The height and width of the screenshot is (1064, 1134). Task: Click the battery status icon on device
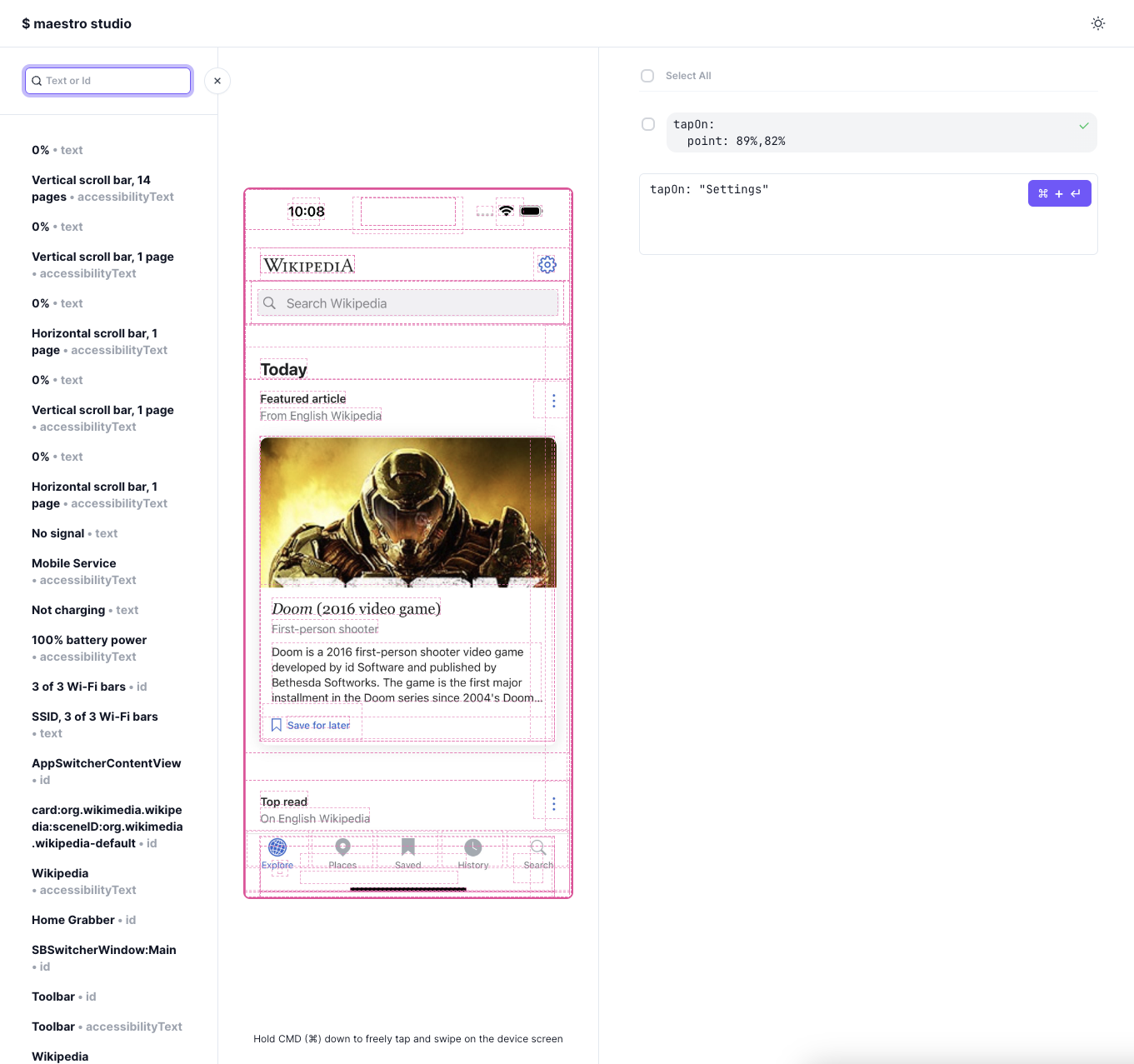(x=531, y=211)
